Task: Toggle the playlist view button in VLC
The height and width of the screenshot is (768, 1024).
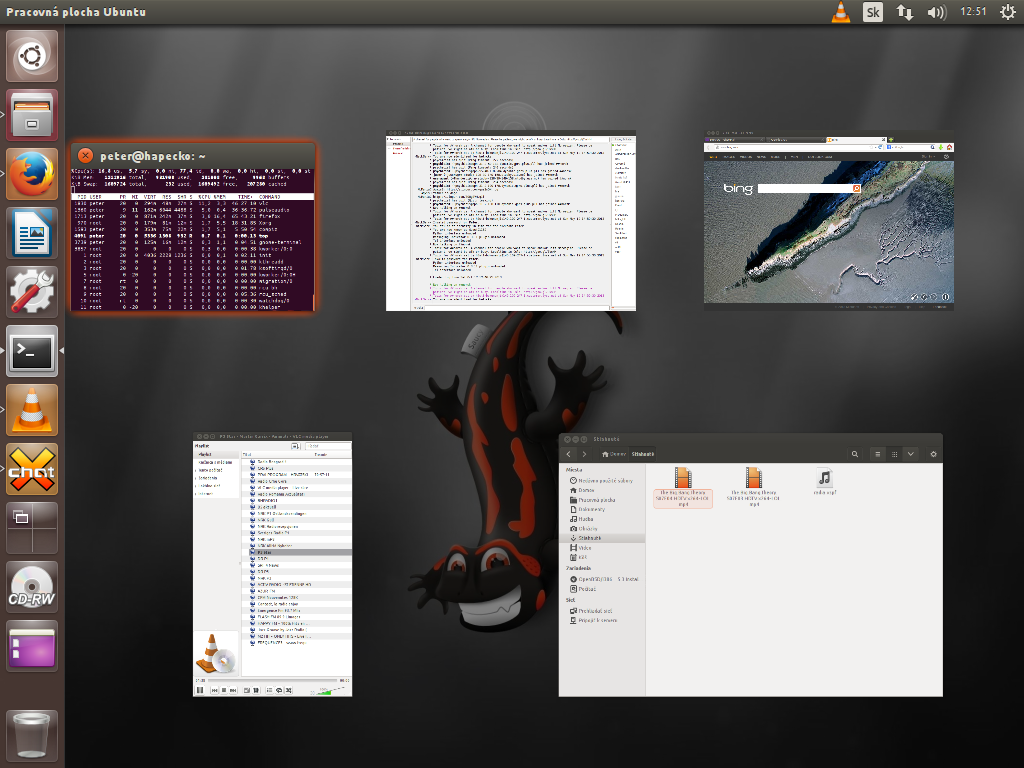Action: (x=269, y=690)
